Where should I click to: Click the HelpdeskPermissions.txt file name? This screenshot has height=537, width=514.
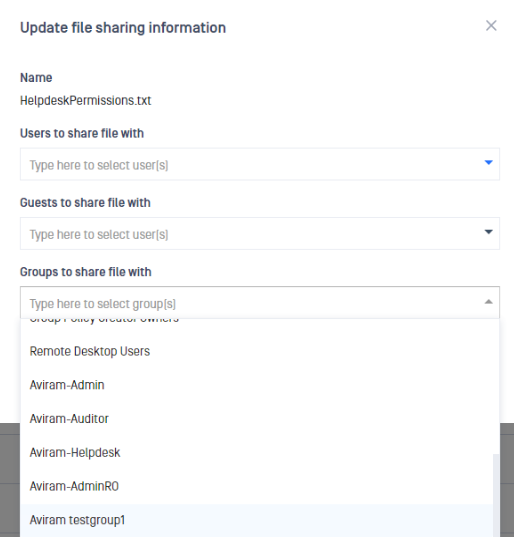(x=86, y=101)
